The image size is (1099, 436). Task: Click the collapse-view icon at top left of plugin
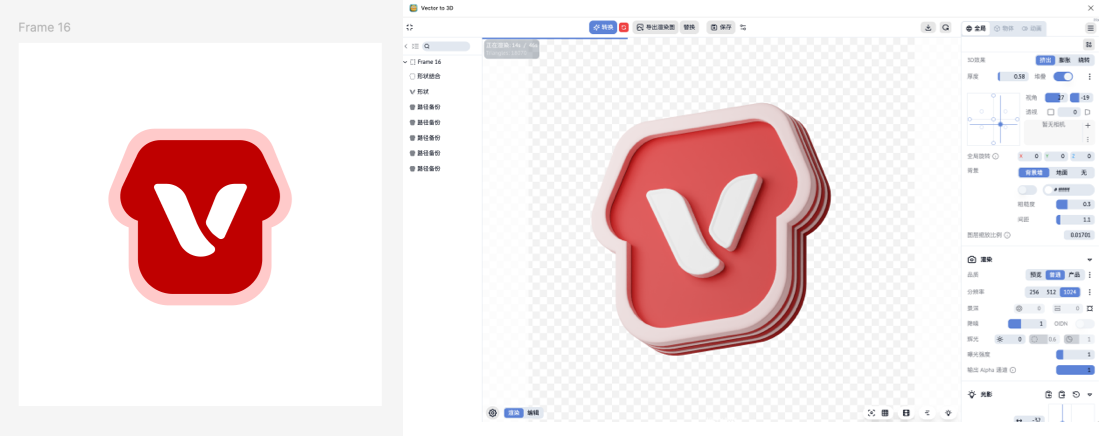410,27
